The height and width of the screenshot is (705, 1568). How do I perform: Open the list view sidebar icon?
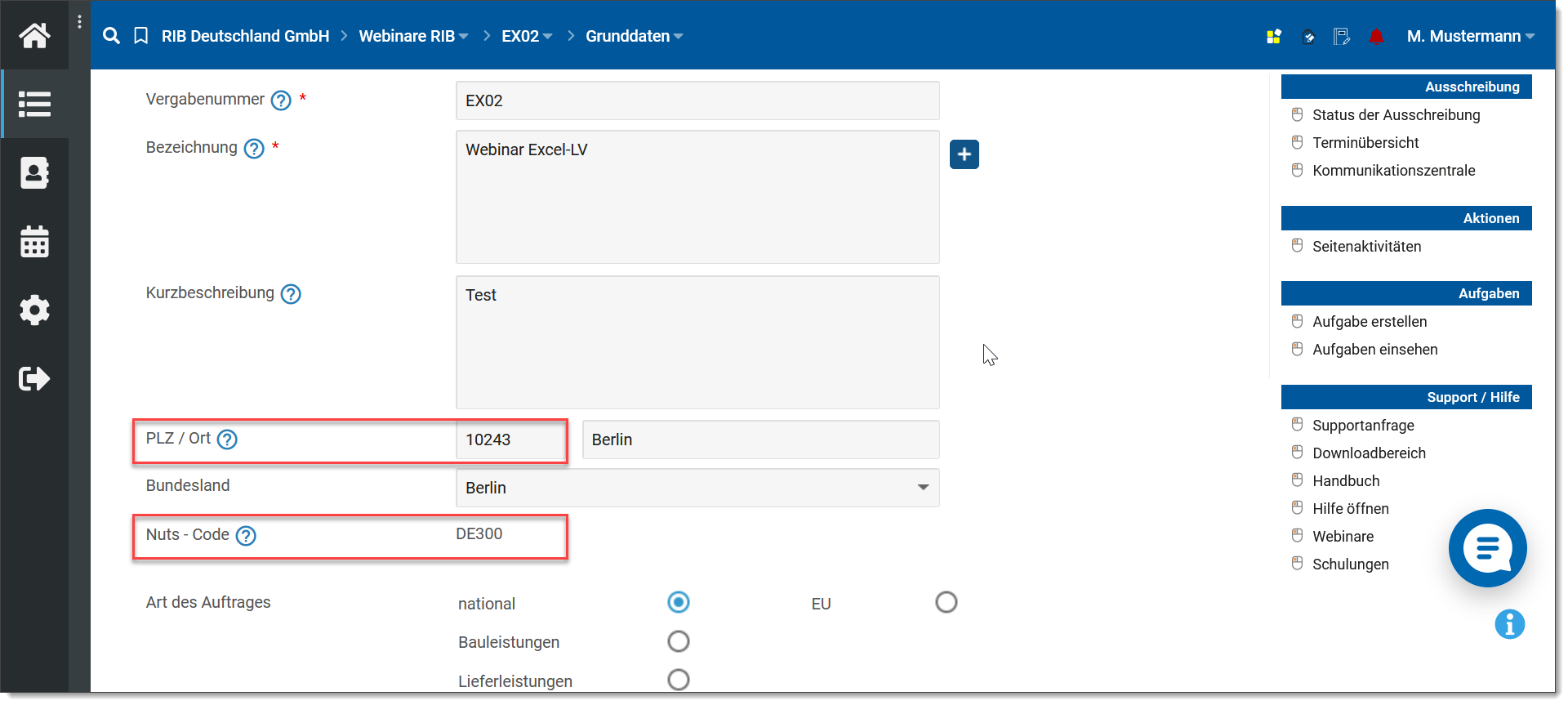click(x=34, y=104)
